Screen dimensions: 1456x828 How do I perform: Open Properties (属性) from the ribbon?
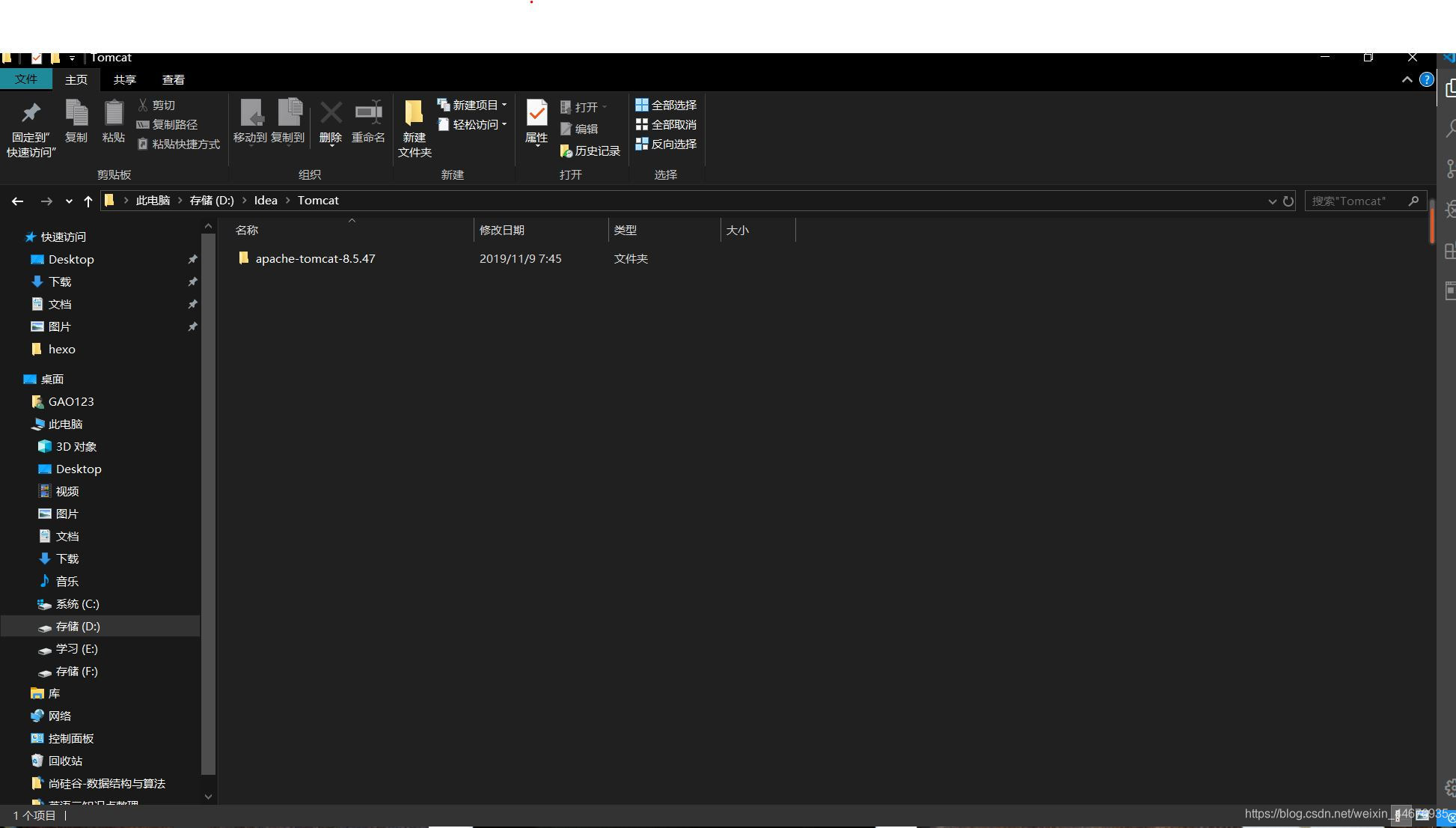[x=536, y=122]
